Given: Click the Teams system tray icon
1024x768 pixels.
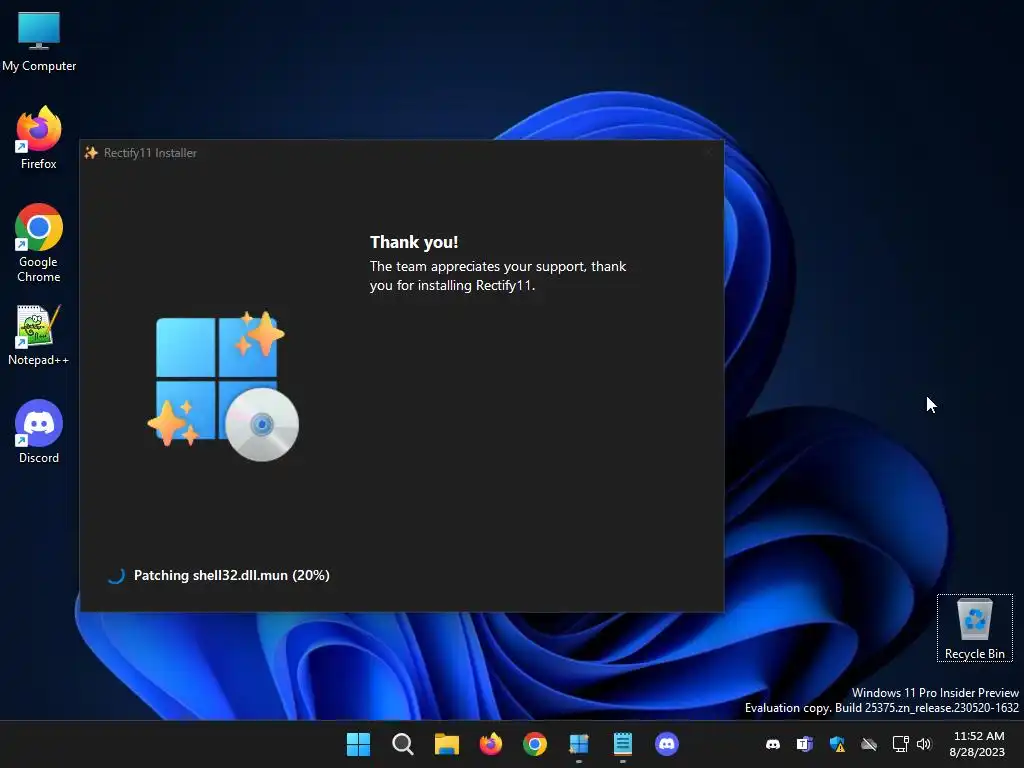Looking at the screenshot, I should click(x=805, y=744).
